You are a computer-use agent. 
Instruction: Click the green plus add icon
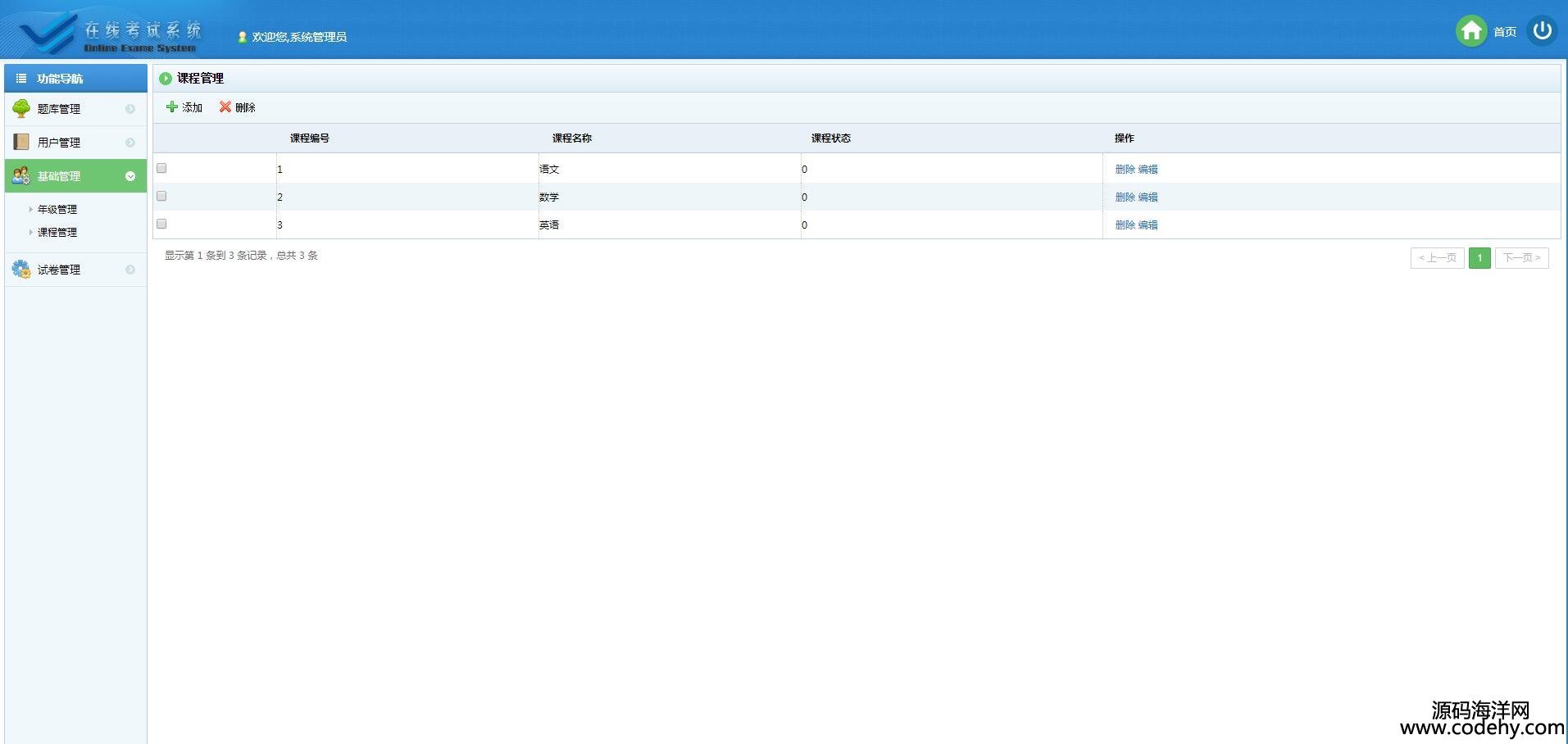coord(172,107)
